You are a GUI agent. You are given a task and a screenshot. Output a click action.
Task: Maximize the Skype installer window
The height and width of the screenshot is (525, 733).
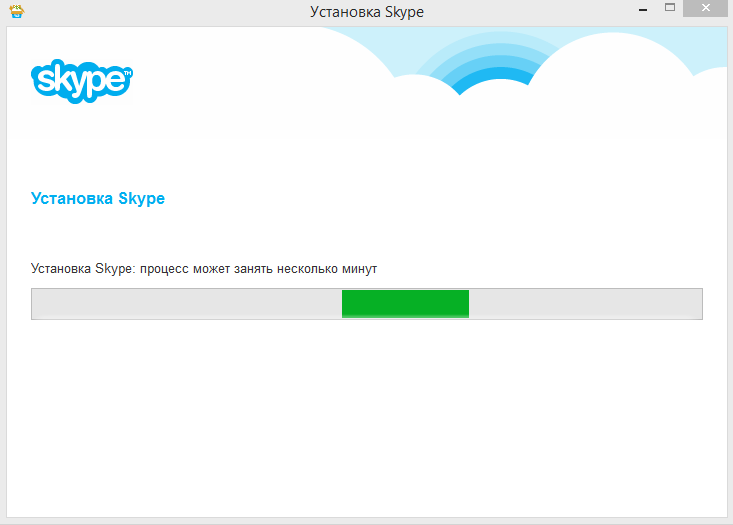click(670, 8)
